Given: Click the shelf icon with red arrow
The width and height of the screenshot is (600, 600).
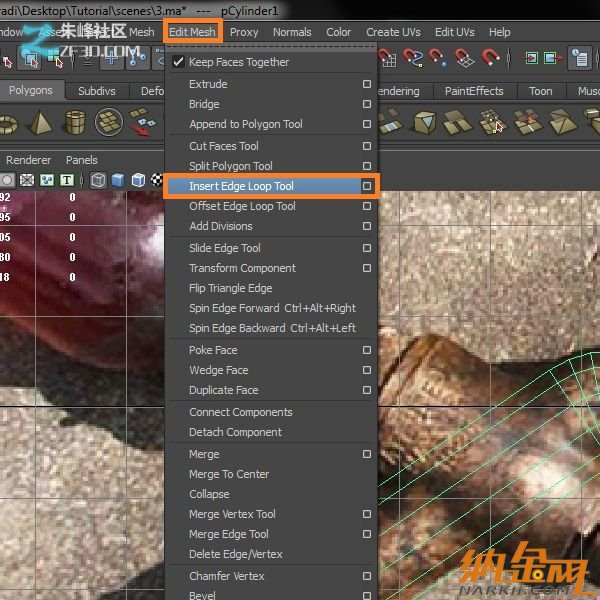Looking at the screenshot, I should point(142,122).
